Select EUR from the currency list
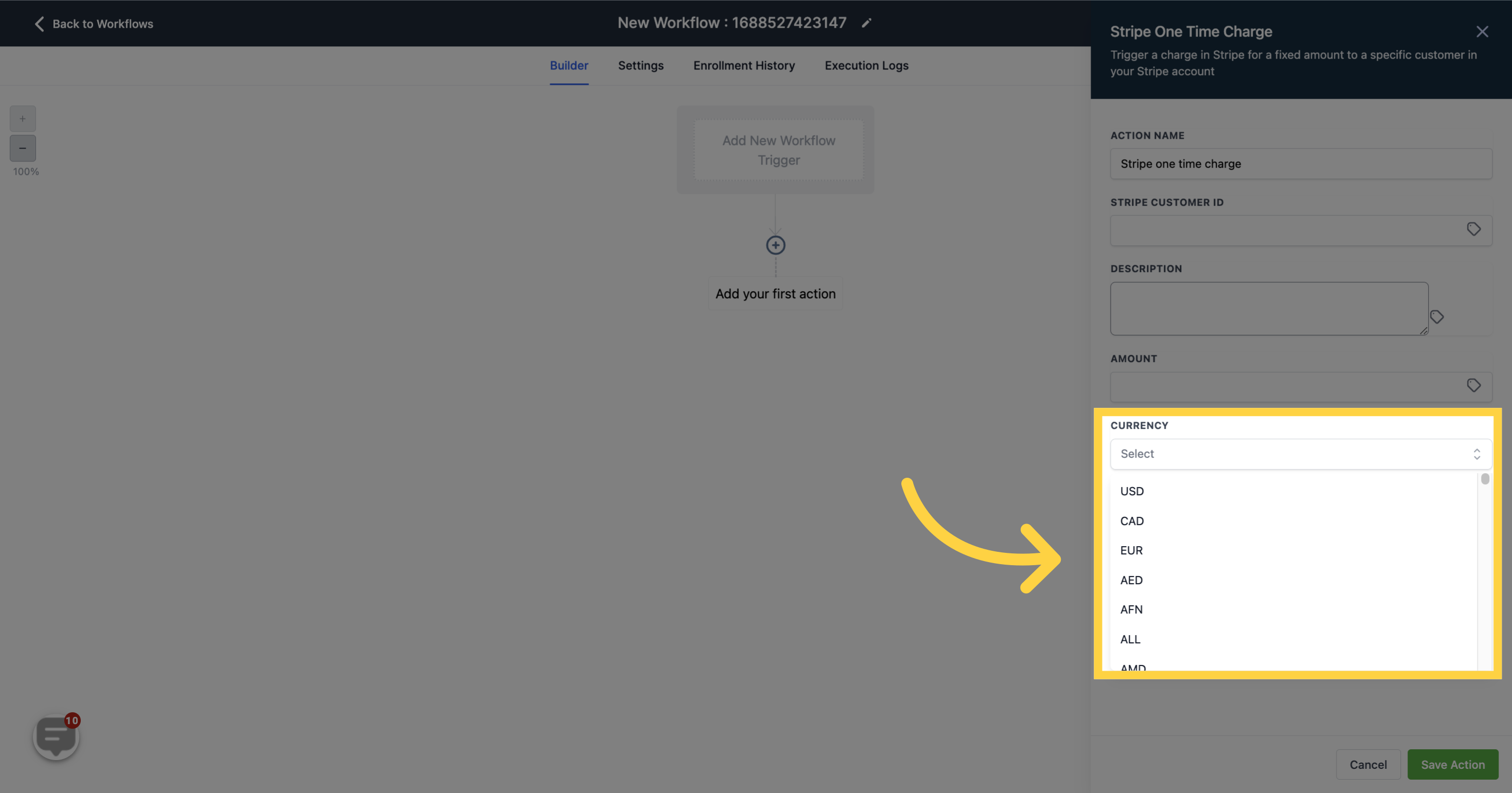 [1293, 551]
